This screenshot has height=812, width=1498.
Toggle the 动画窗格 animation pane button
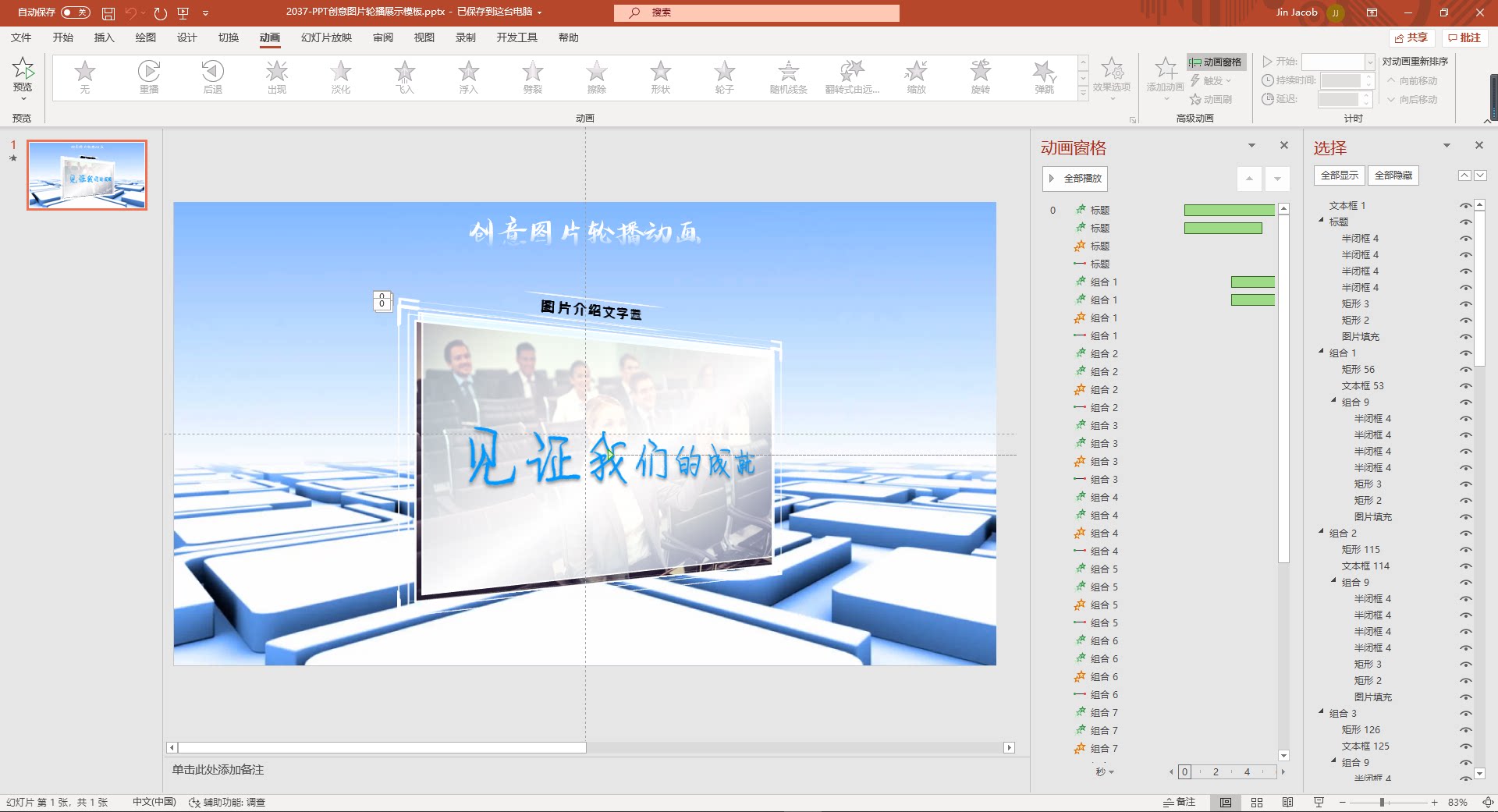pos(1216,62)
